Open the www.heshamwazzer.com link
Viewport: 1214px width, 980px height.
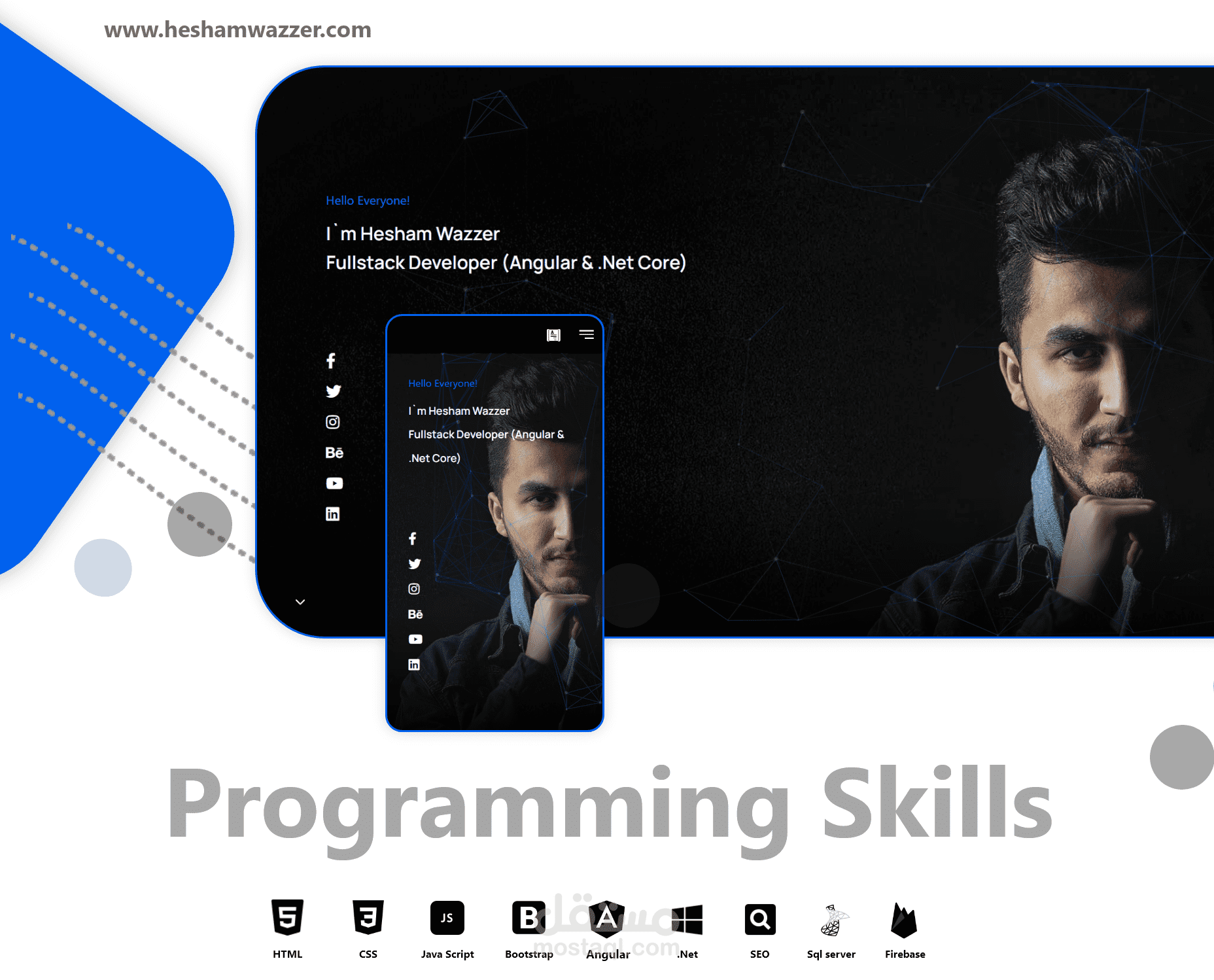pyautogui.click(x=237, y=29)
